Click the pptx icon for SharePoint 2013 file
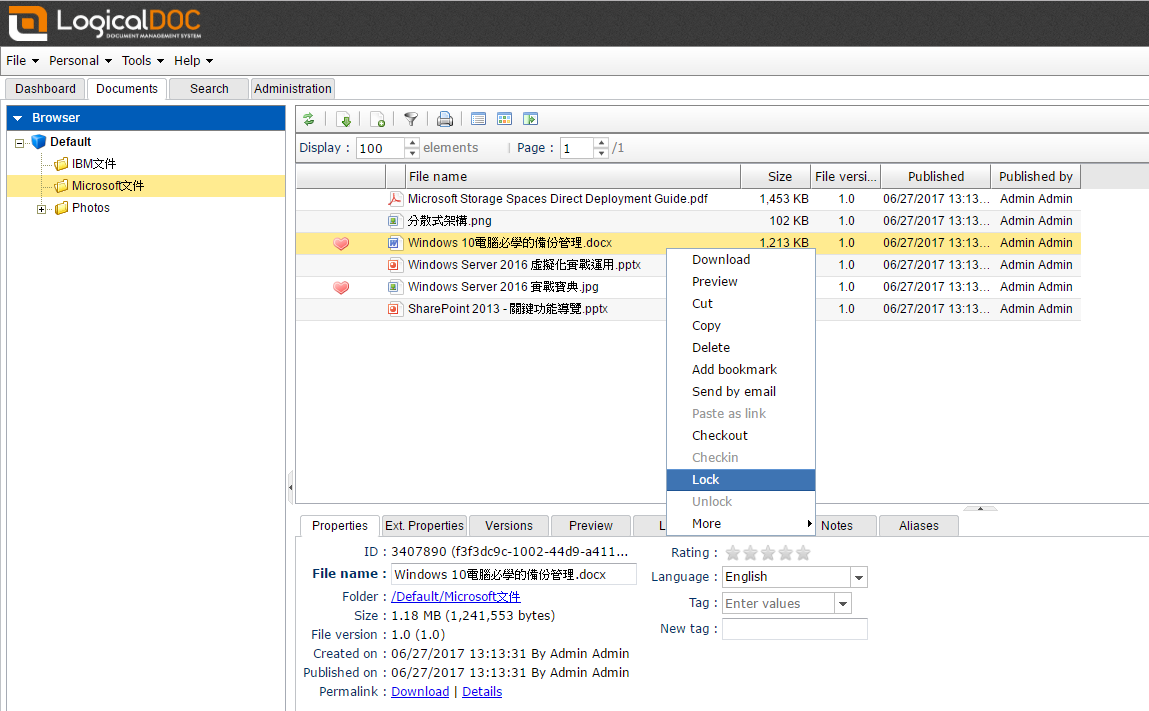Viewport: 1149px width, 711px height. (x=395, y=309)
